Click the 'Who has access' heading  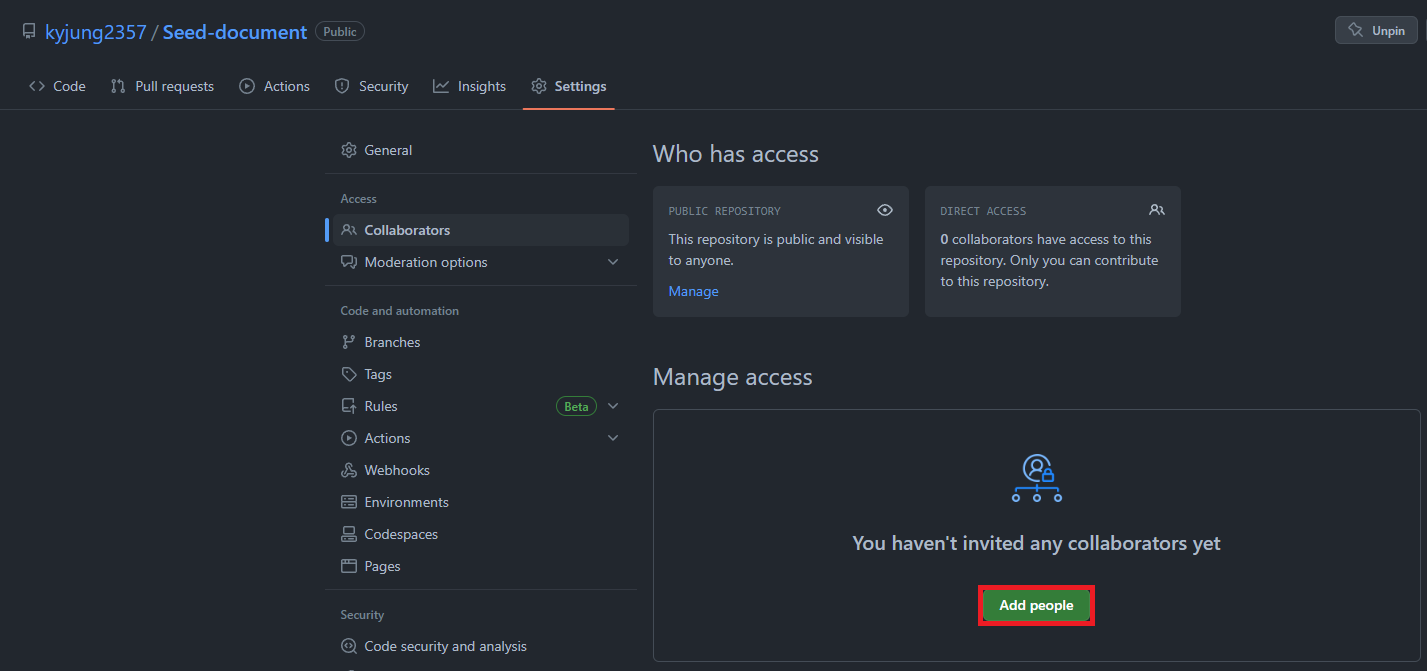pyautogui.click(x=736, y=154)
